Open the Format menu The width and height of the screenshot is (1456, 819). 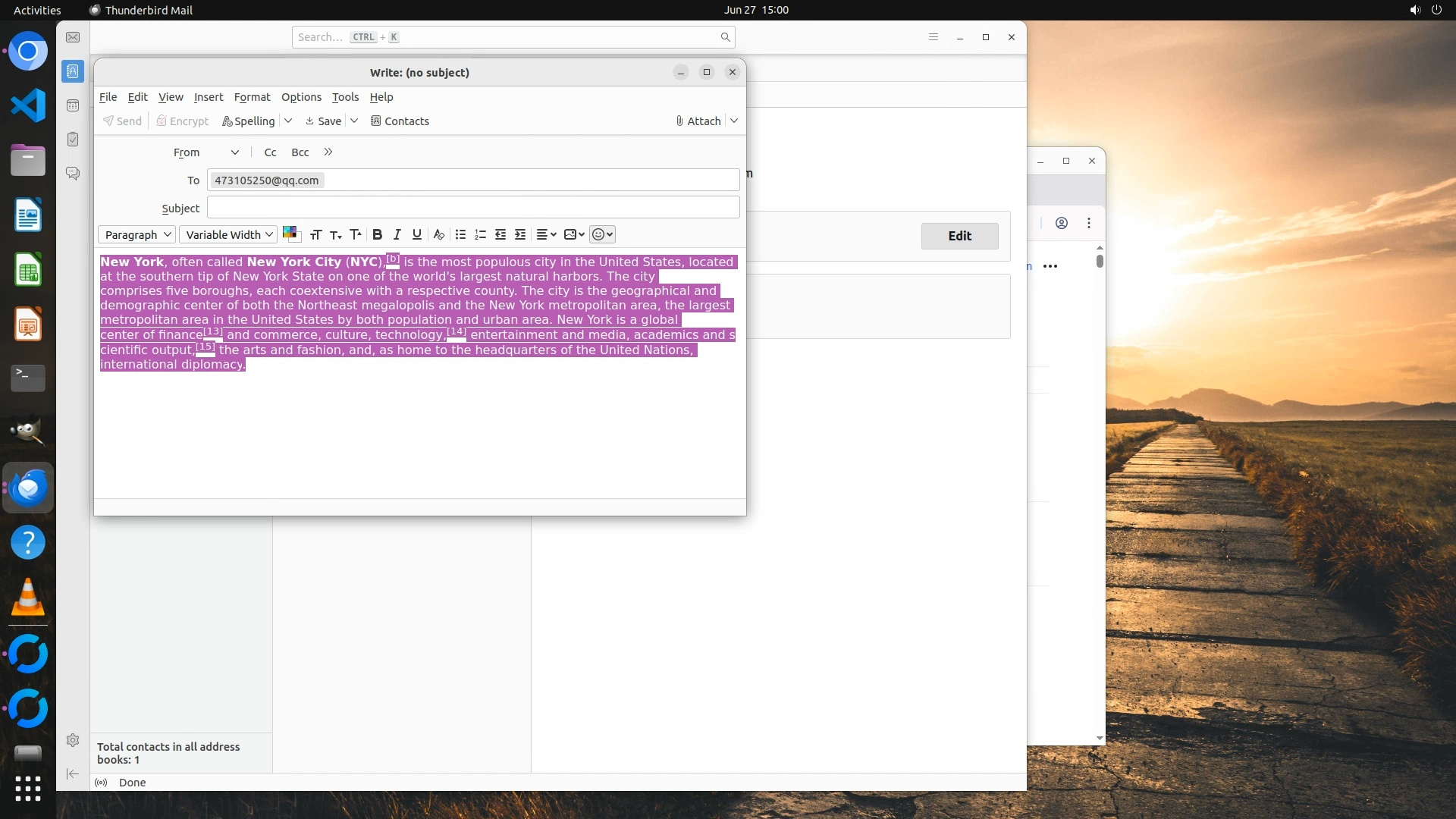pyautogui.click(x=252, y=97)
